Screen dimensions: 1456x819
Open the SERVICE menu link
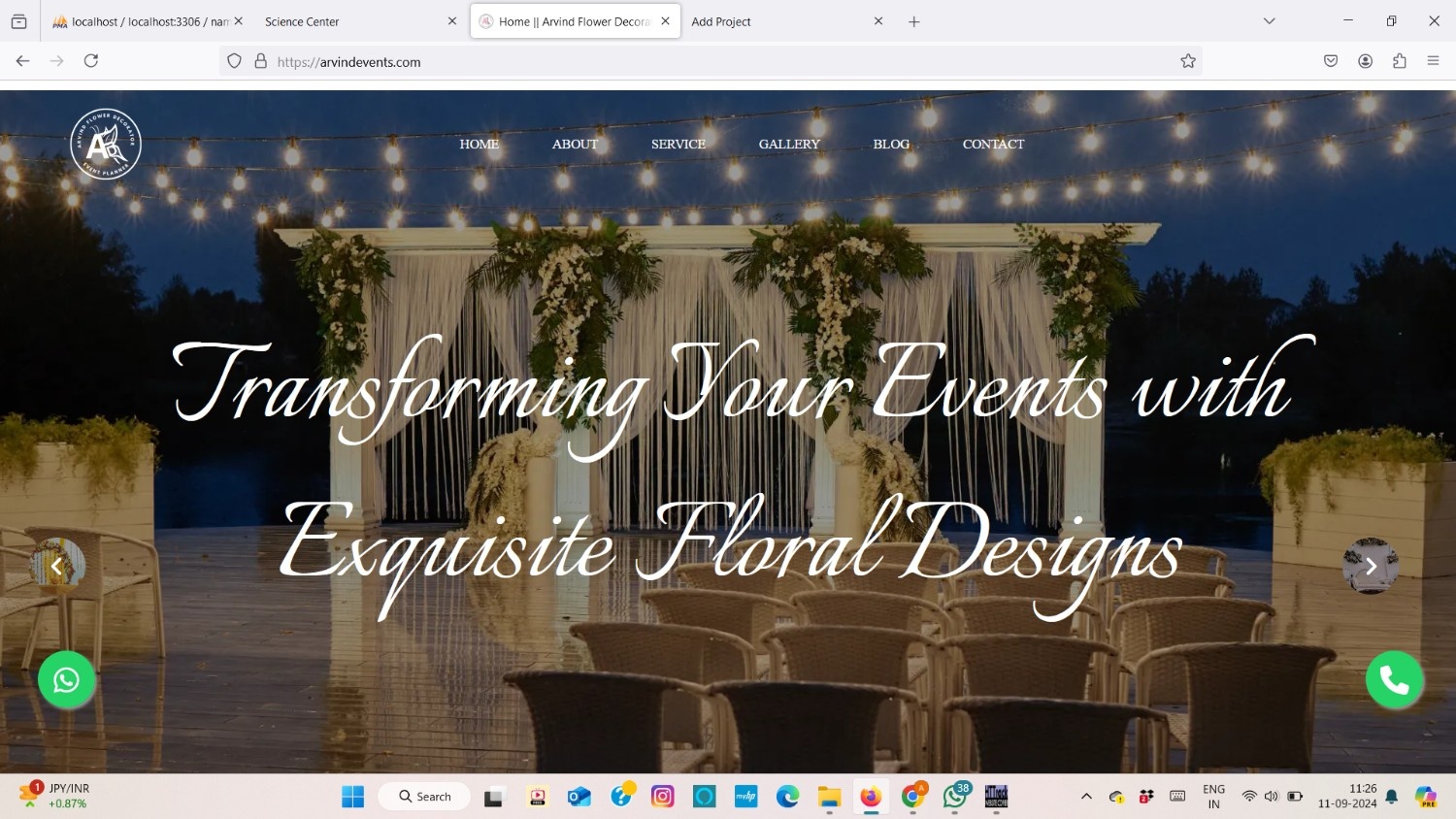tap(678, 145)
